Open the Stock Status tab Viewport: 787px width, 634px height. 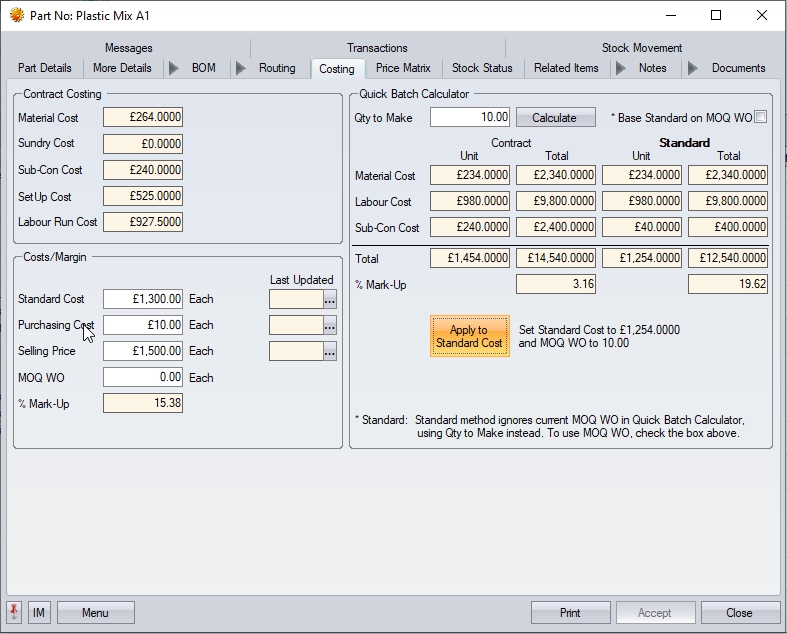tap(482, 68)
